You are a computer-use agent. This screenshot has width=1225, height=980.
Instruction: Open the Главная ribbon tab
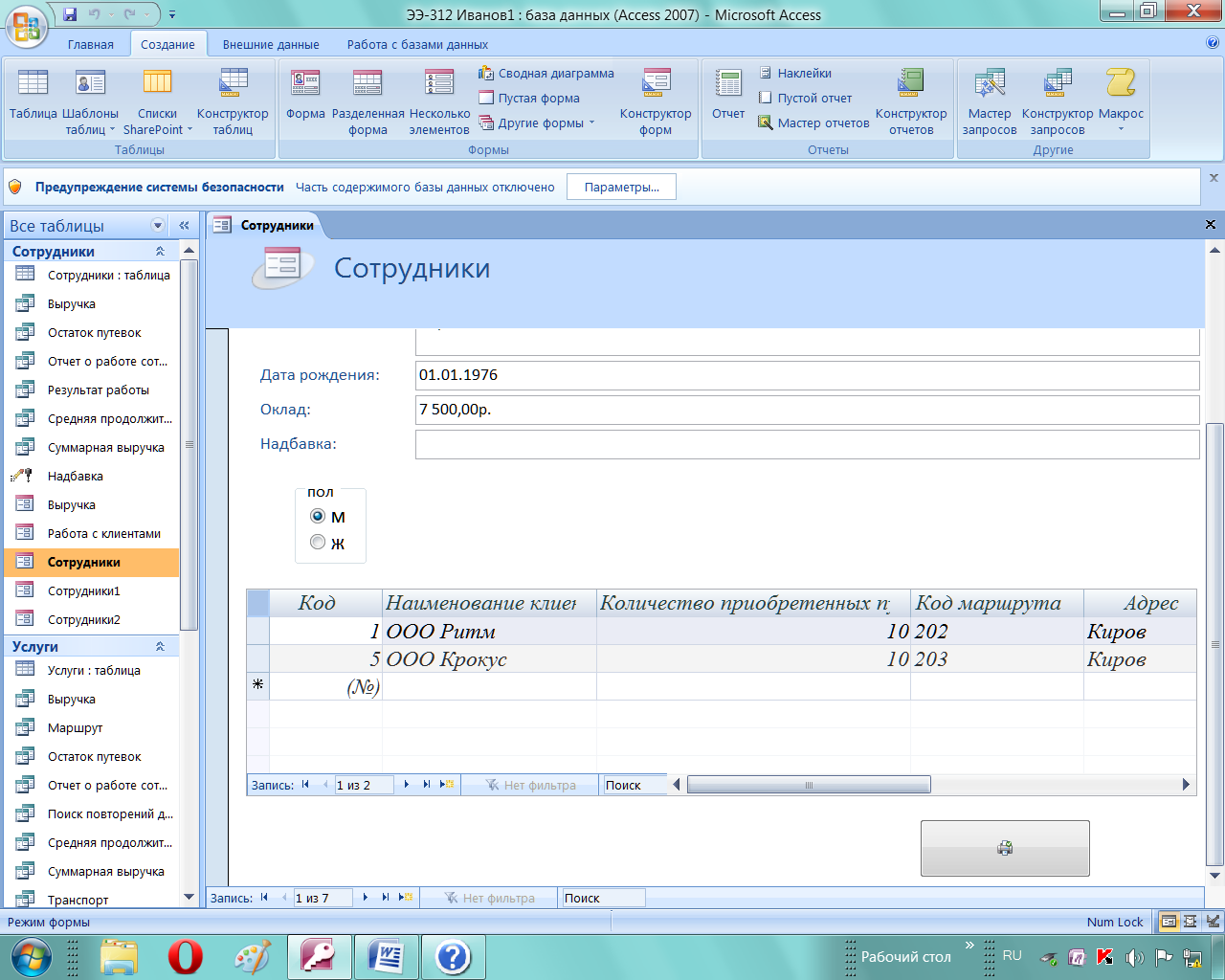point(91,44)
